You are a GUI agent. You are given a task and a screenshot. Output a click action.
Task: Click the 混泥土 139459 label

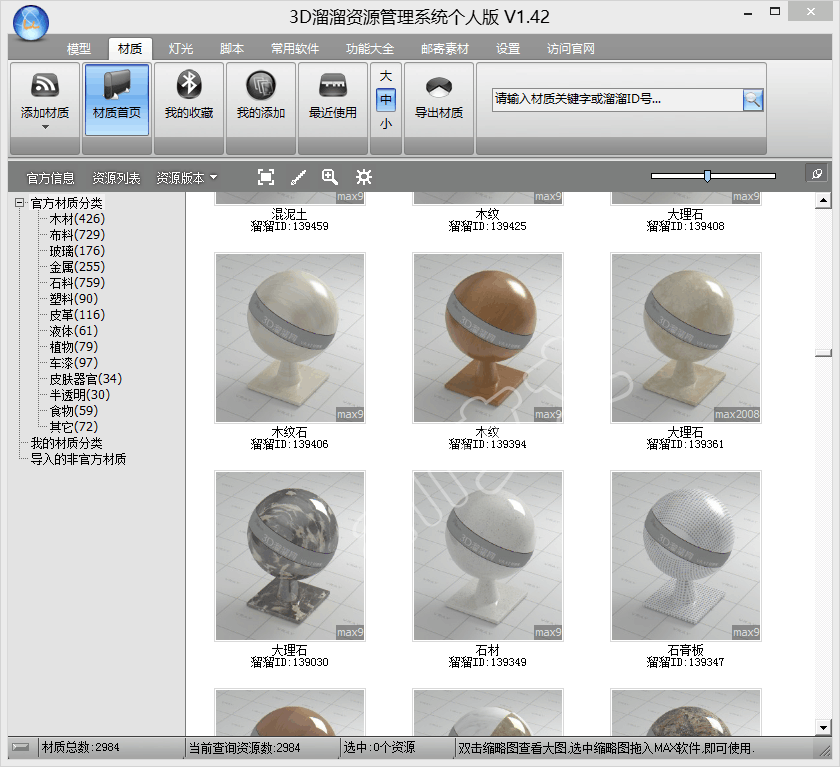(290, 220)
